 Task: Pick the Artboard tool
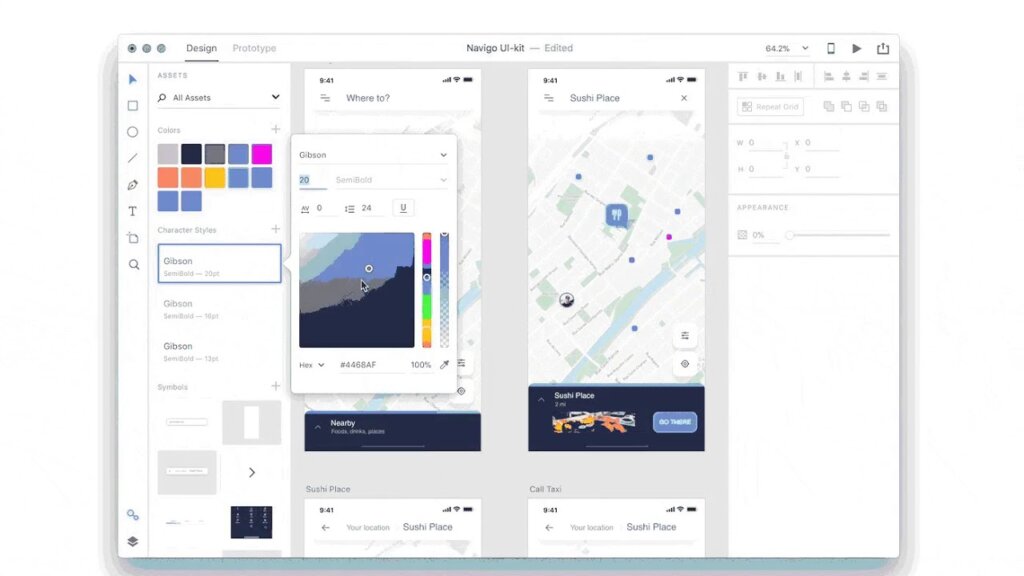133,238
